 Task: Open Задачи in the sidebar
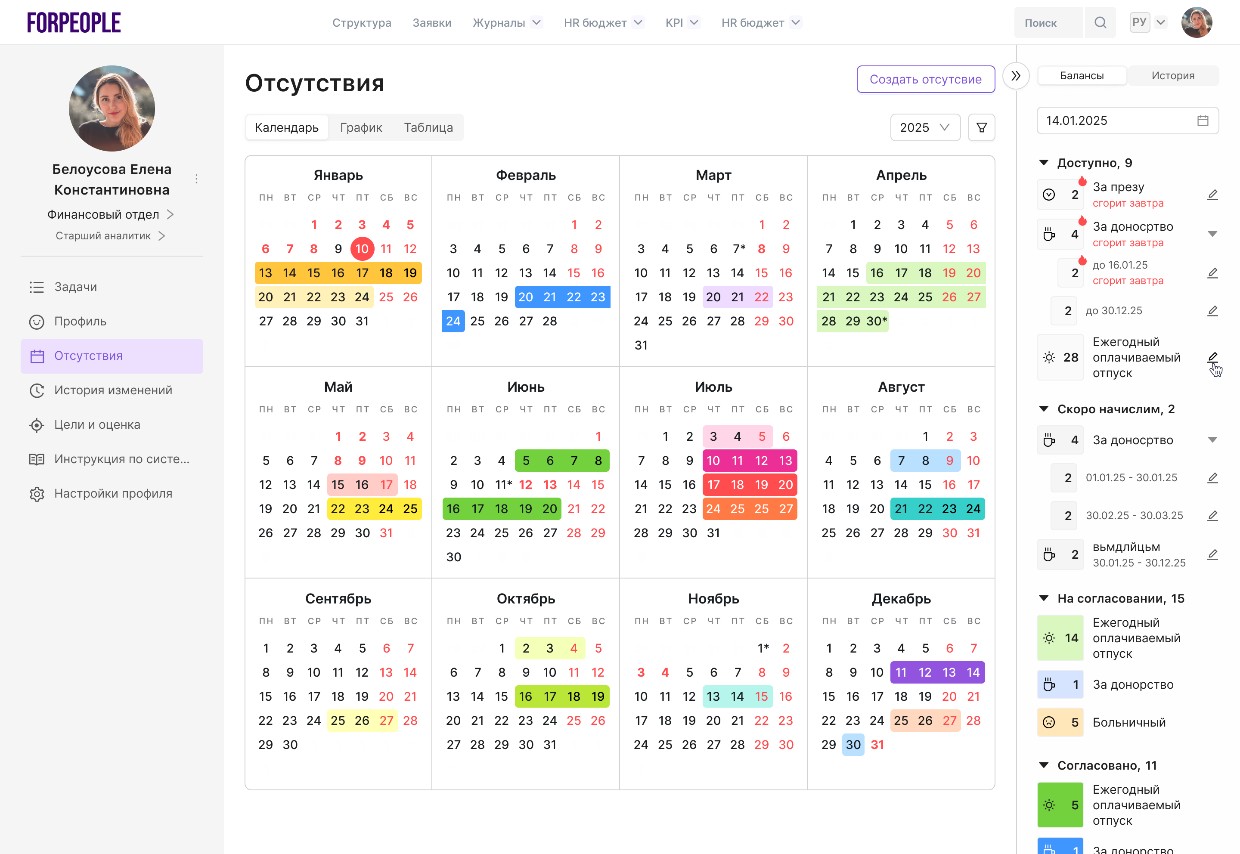click(x=76, y=287)
